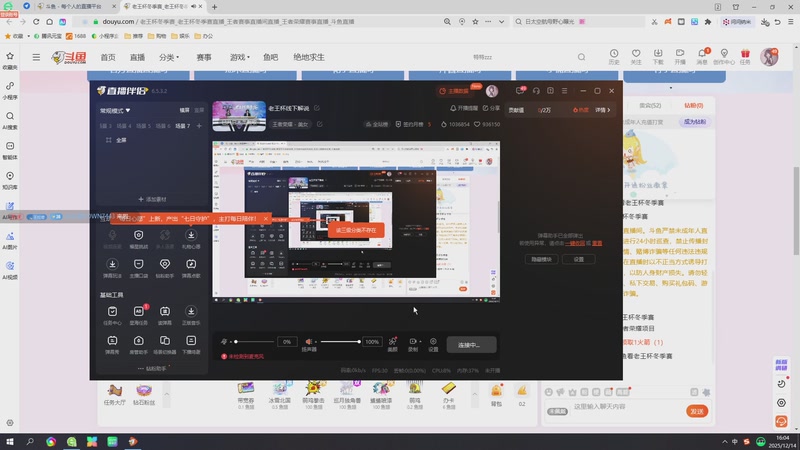This screenshot has height=450, width=800.
Task: Edit the stream title with pencil icon
Action: [317, 108]
